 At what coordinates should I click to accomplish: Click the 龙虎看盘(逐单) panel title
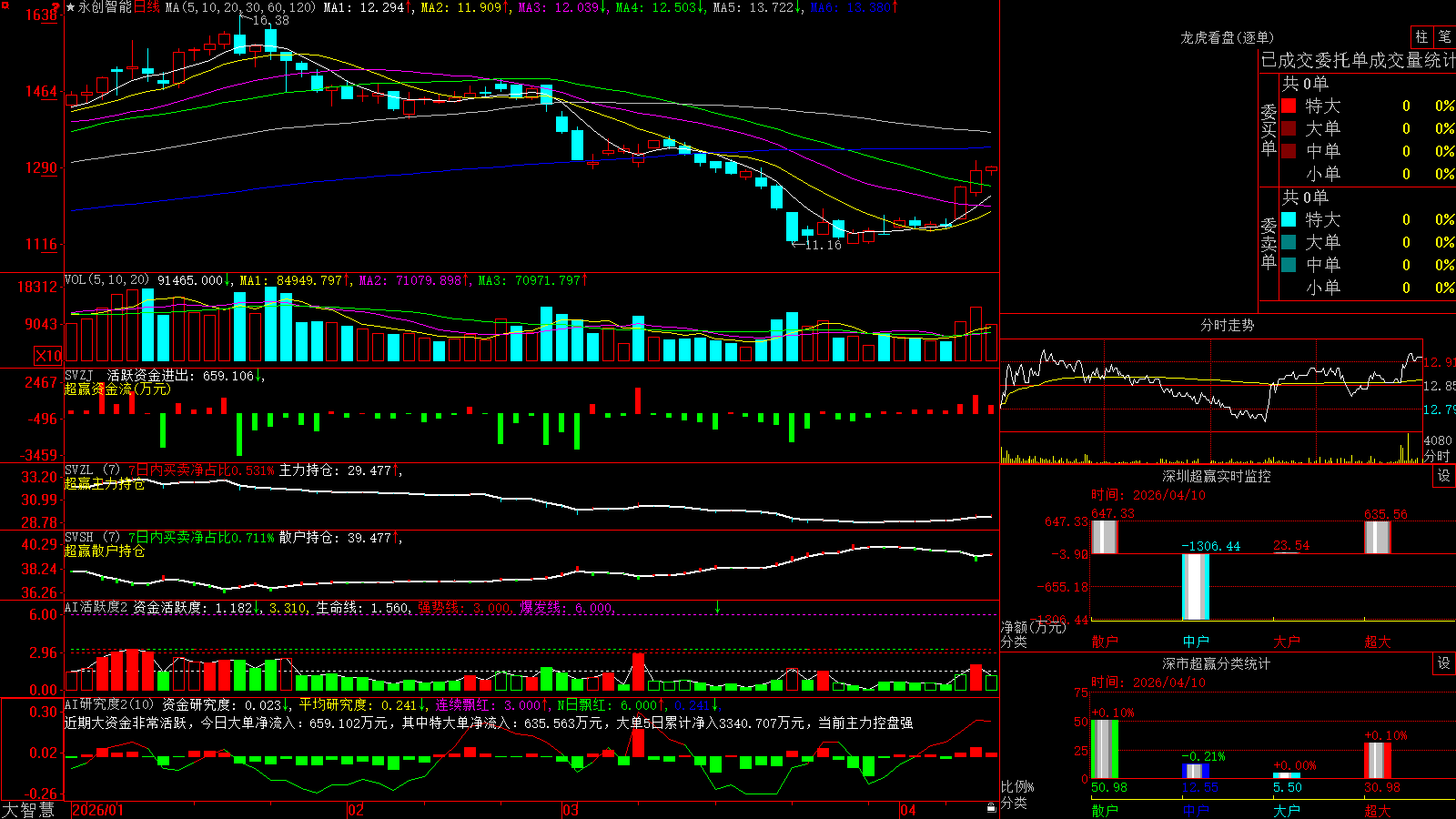pyautogui.click(x=1227, y=37)
